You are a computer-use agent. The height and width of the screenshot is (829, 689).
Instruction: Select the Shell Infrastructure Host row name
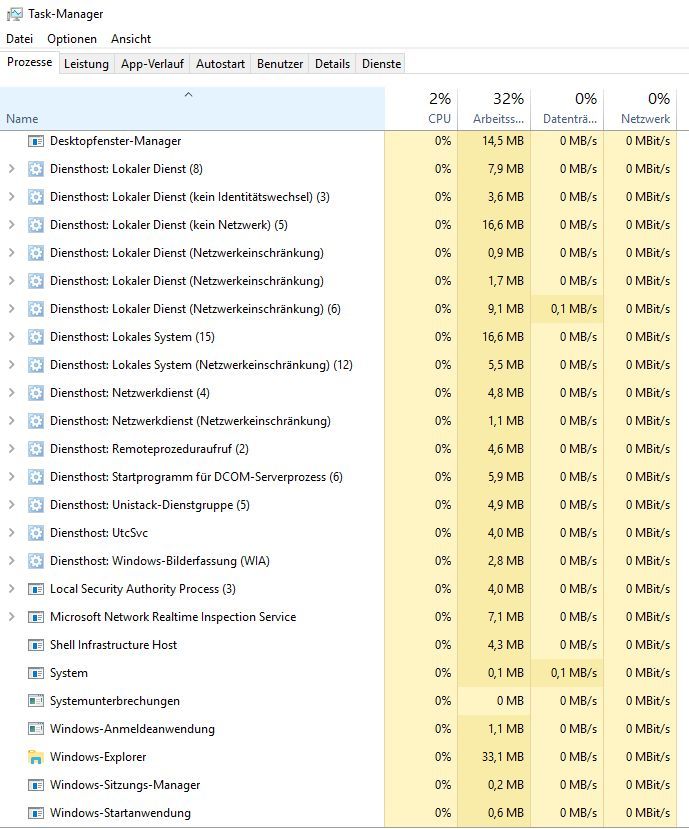pyautogui.click(x=113, y=646)
